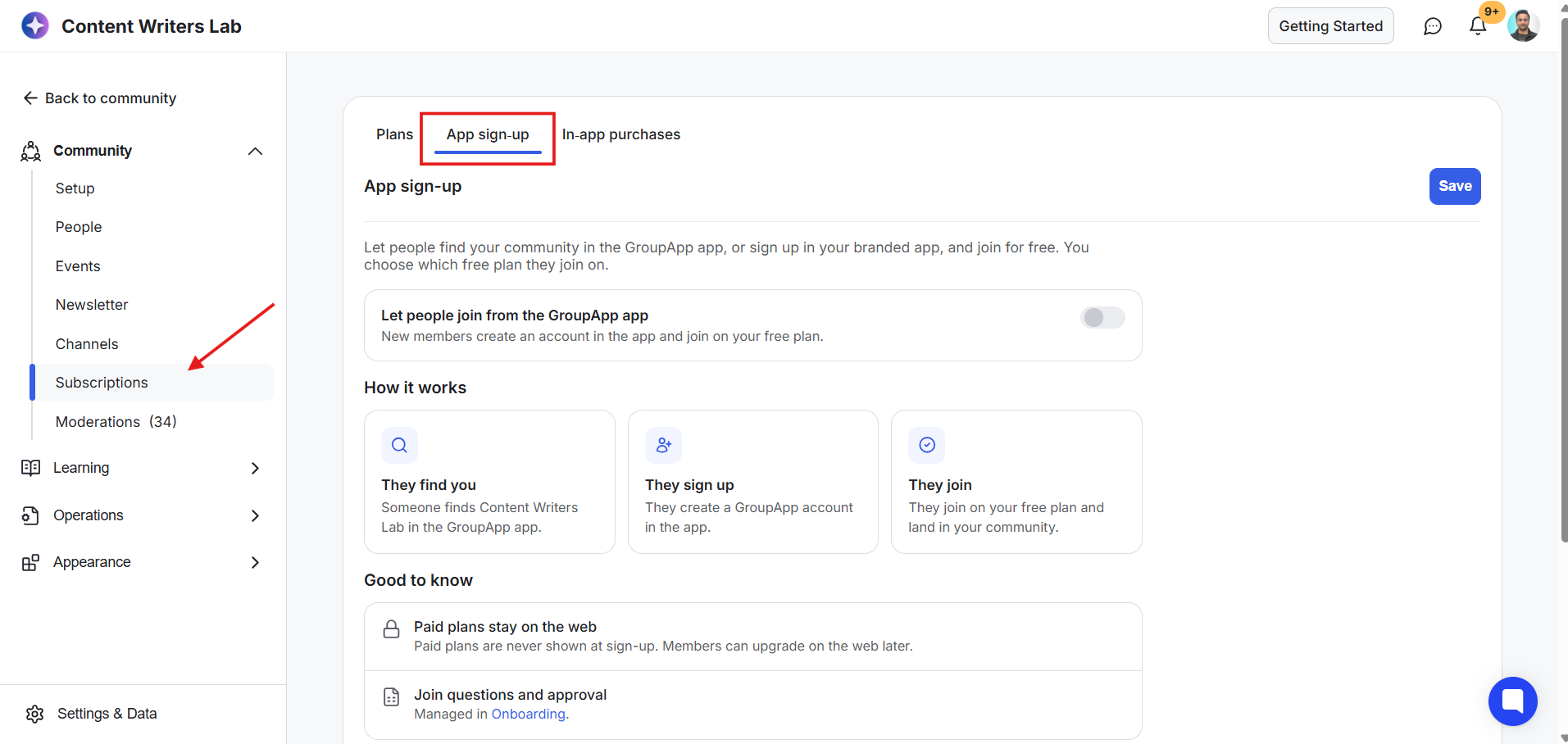This screenshot has width=1568, height=744.
Task: Switch to the Plans tab
Action: [x=394, y=134]
